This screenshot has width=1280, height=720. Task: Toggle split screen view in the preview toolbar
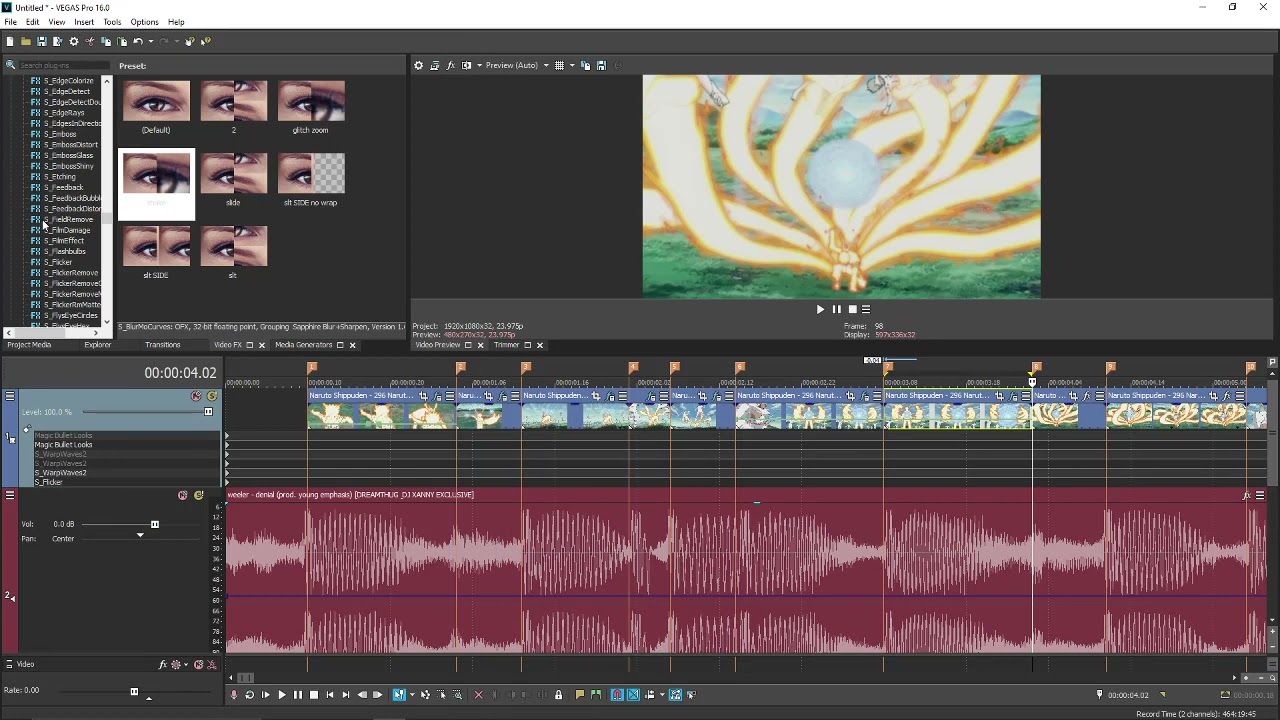pos(466,65)
